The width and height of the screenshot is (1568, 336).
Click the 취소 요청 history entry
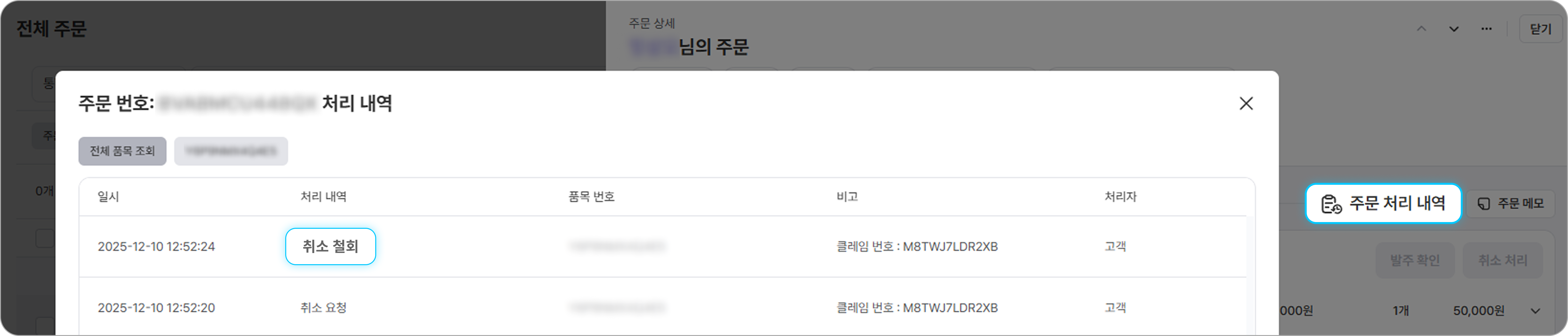click(323, 308)
